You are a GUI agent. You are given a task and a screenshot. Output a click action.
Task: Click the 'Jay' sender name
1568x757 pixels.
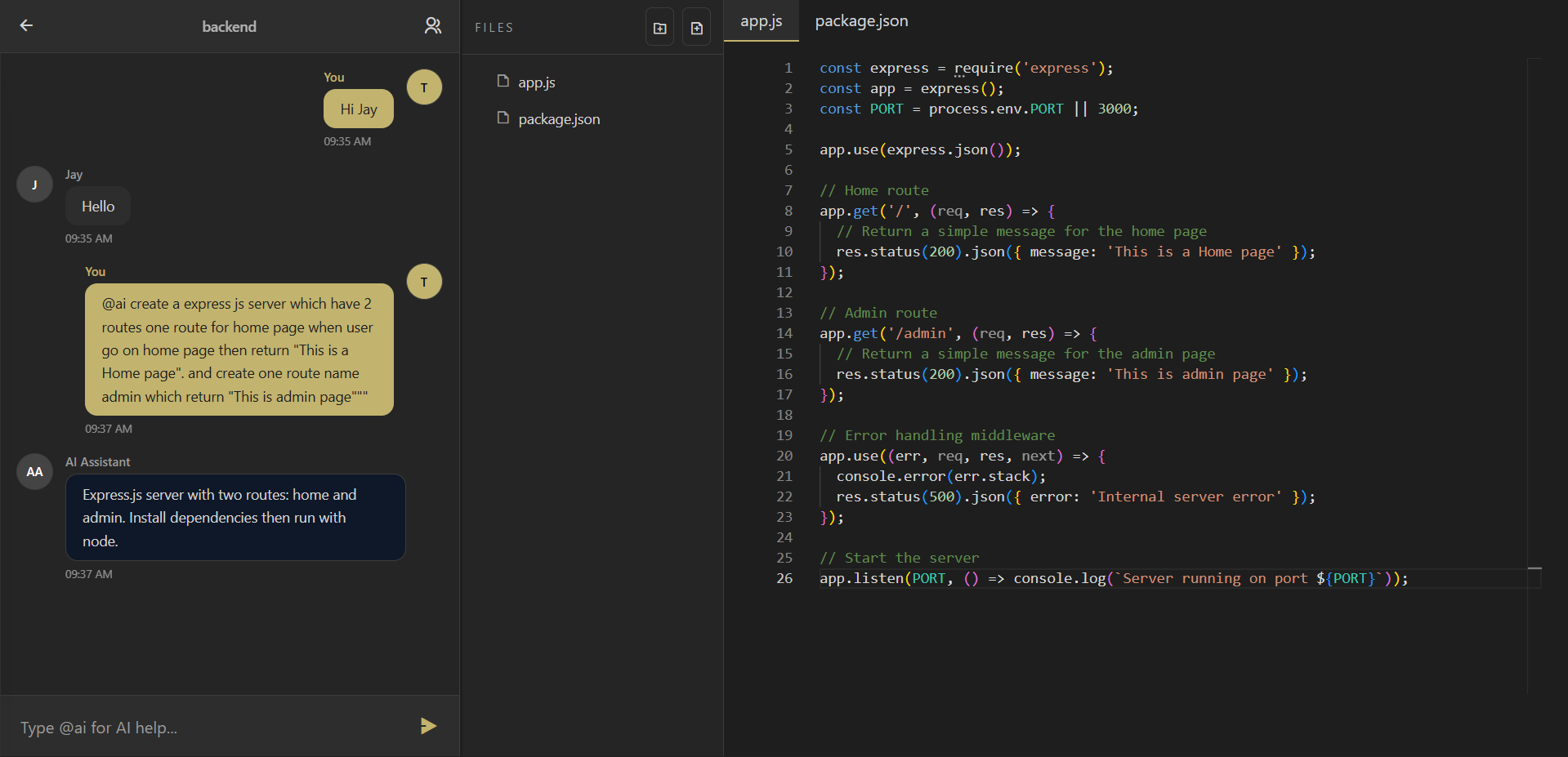74,175
